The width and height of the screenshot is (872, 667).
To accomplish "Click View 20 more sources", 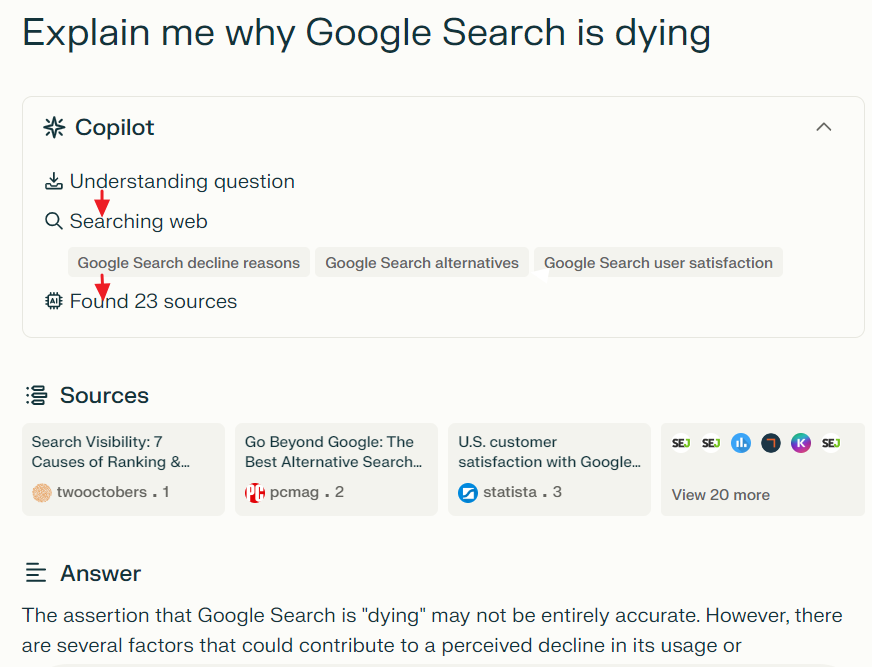I will pyautogui.click(x=721, y=495).
